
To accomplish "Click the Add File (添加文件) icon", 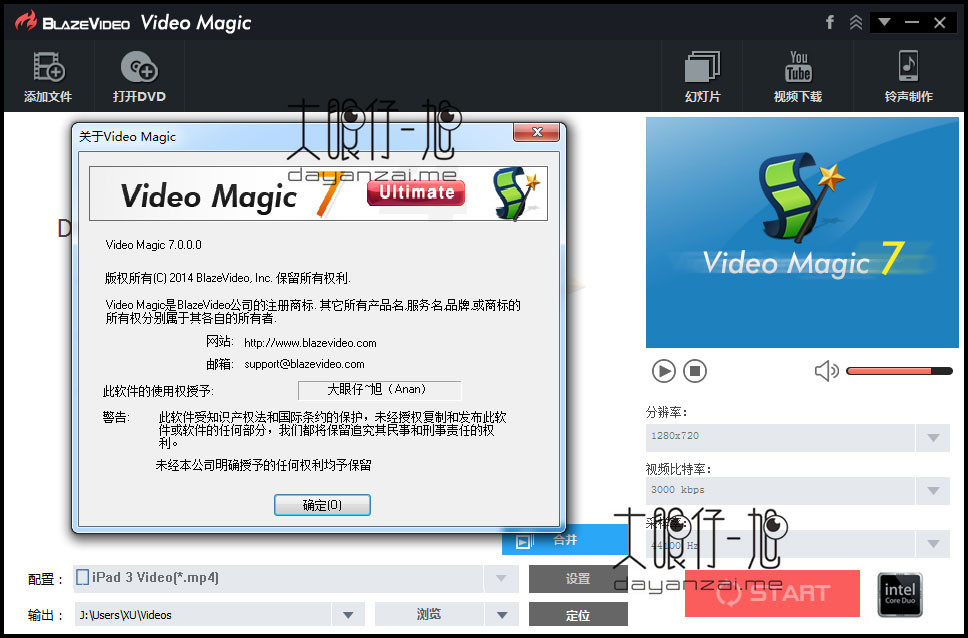I will coord(48,77).
